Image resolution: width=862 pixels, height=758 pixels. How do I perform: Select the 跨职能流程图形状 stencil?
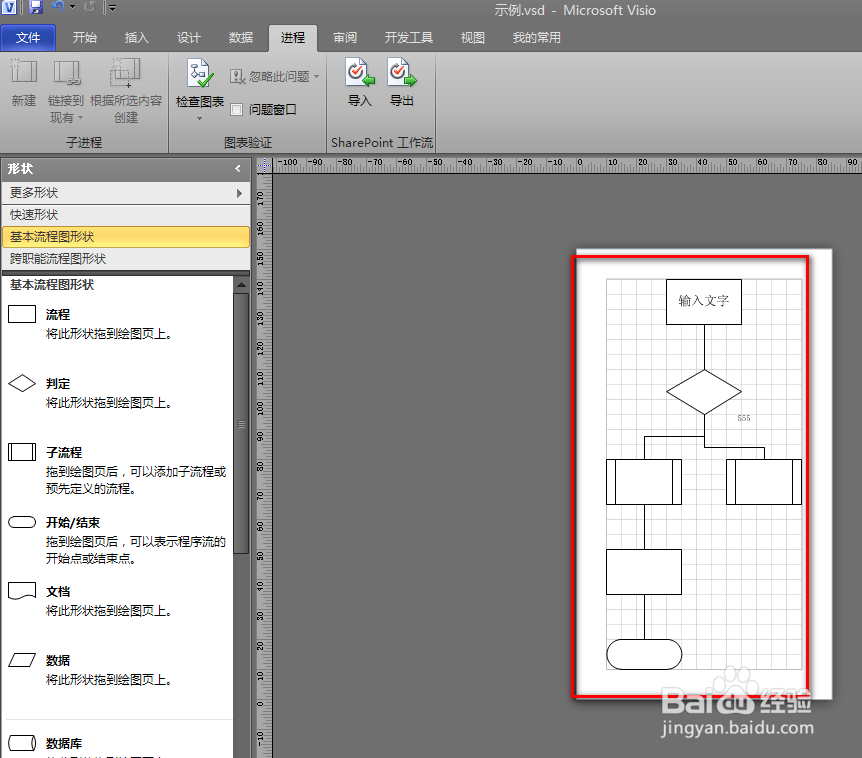(x=126, y=259)
